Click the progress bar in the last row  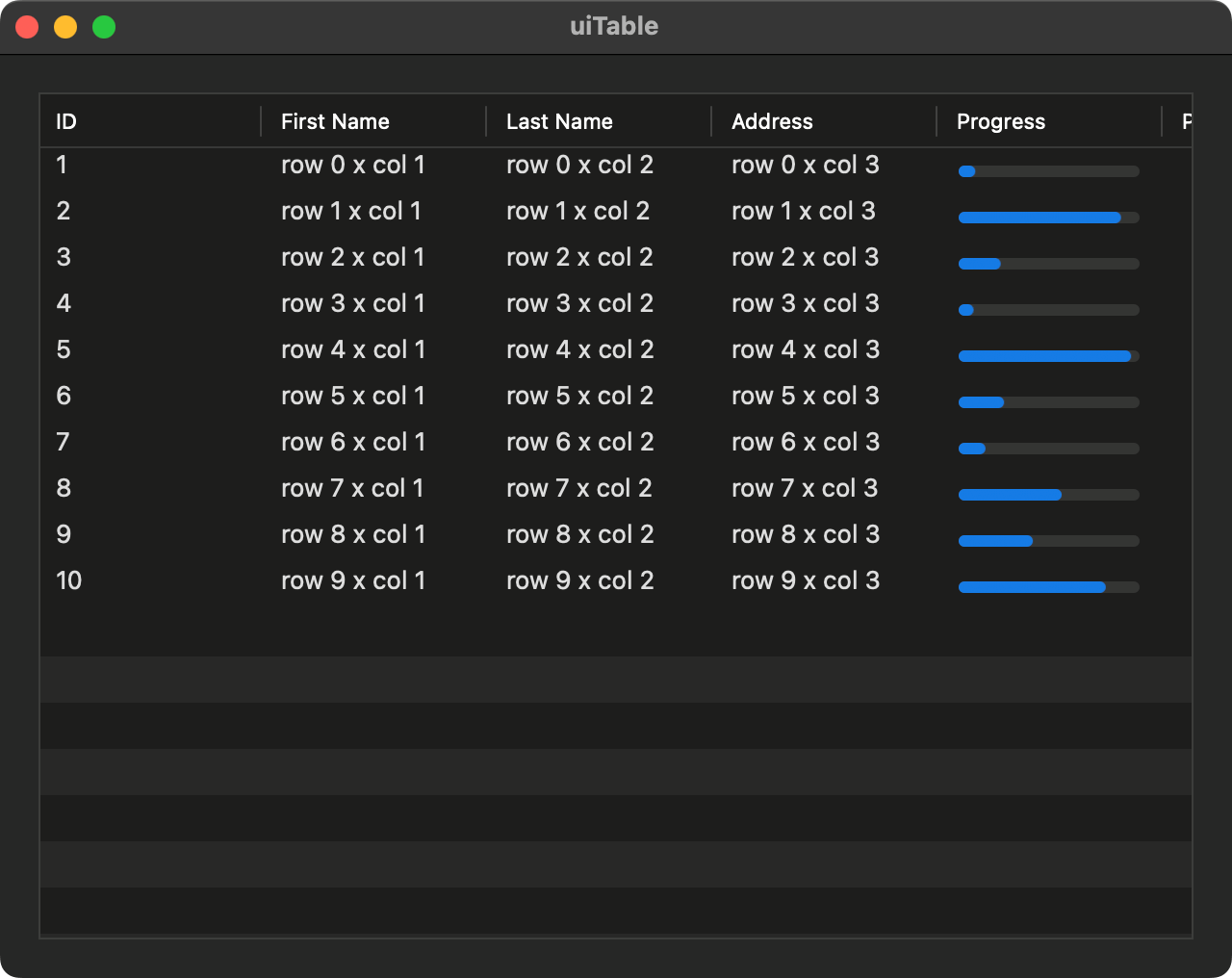1048,587
